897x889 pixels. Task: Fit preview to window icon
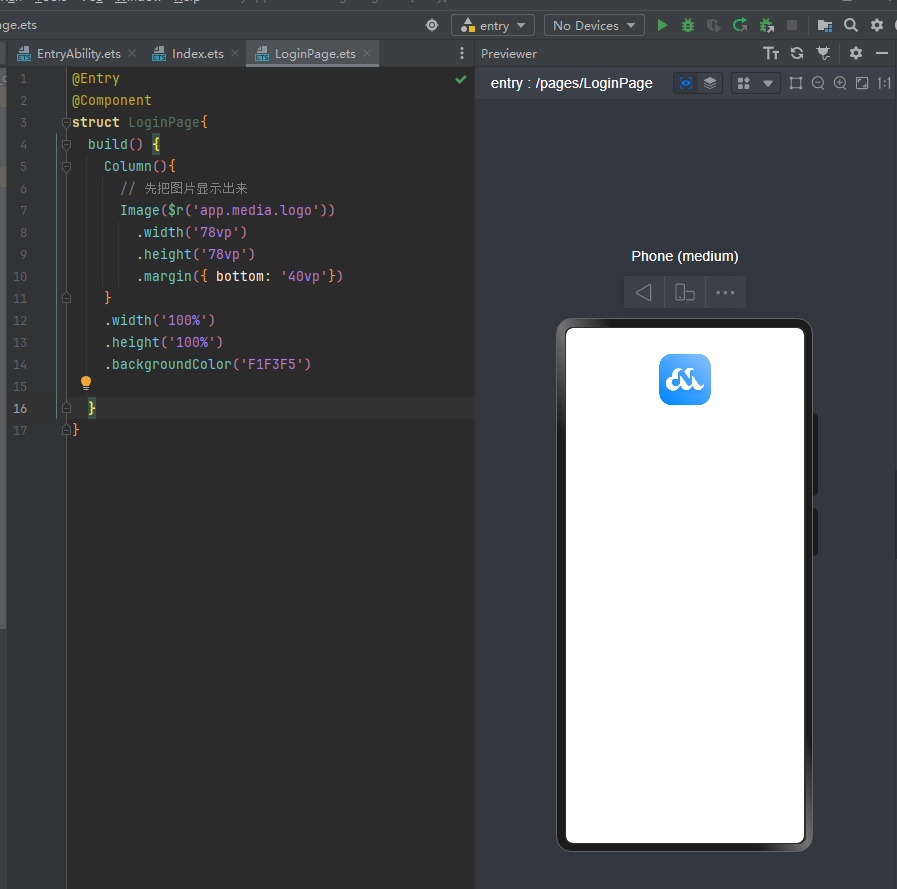point(862,84)
